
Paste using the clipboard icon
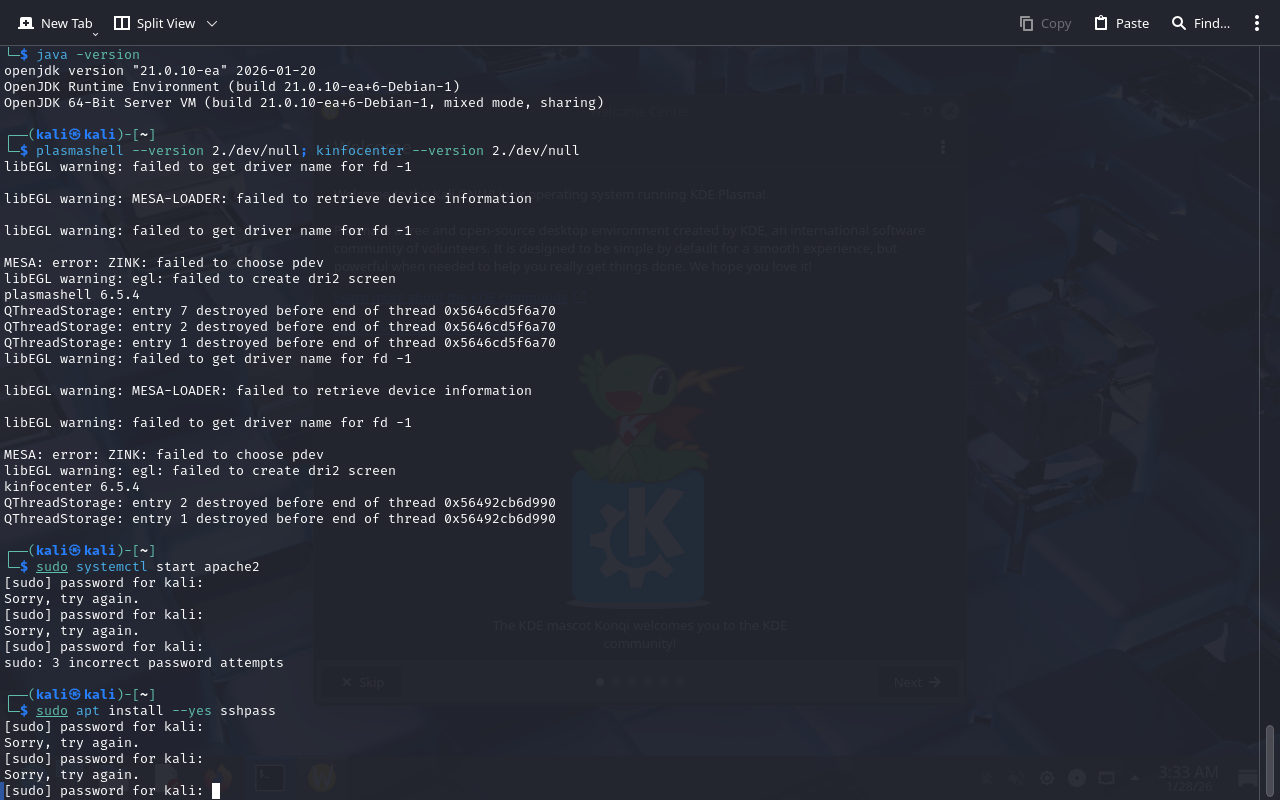tap(1101, 23)
